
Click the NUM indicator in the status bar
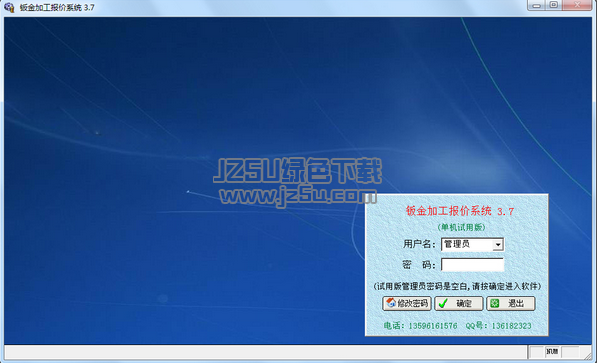(x=552, y=352)
